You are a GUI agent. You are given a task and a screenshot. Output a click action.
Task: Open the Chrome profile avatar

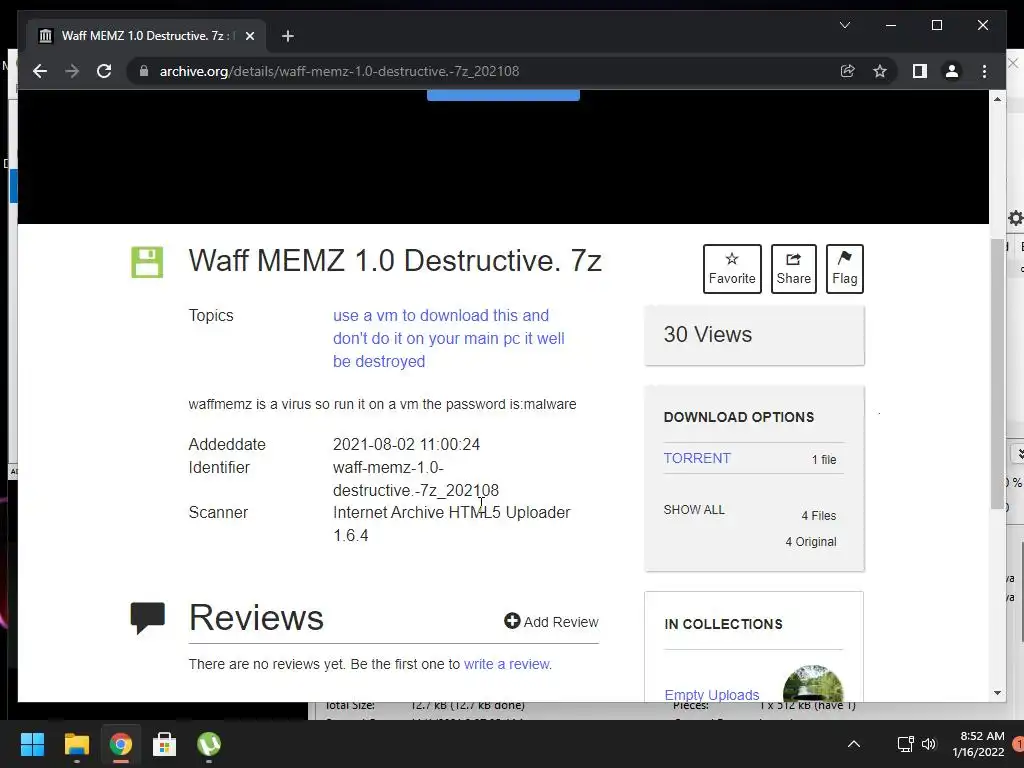(952, 71)
